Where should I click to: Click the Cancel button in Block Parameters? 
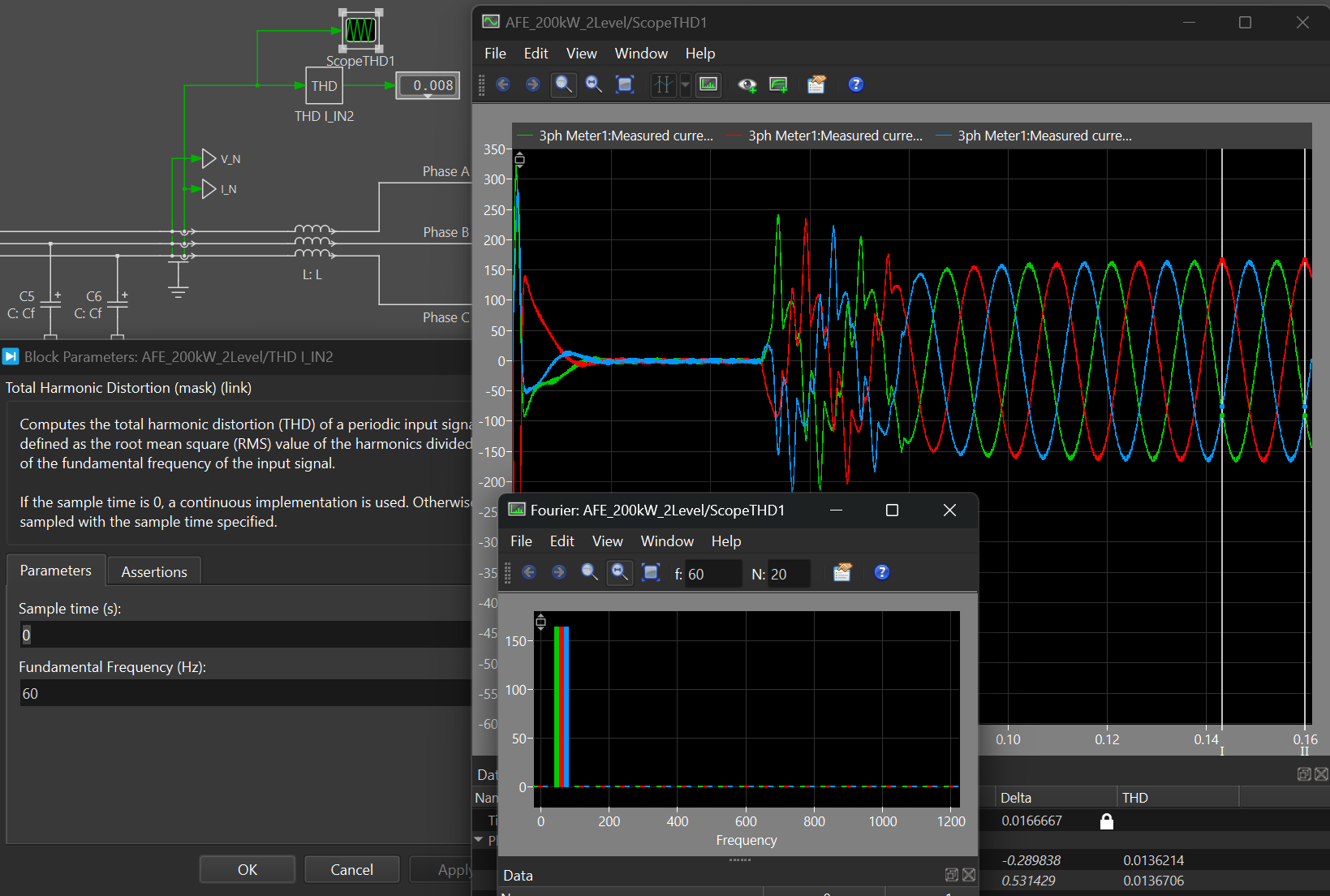351,869
